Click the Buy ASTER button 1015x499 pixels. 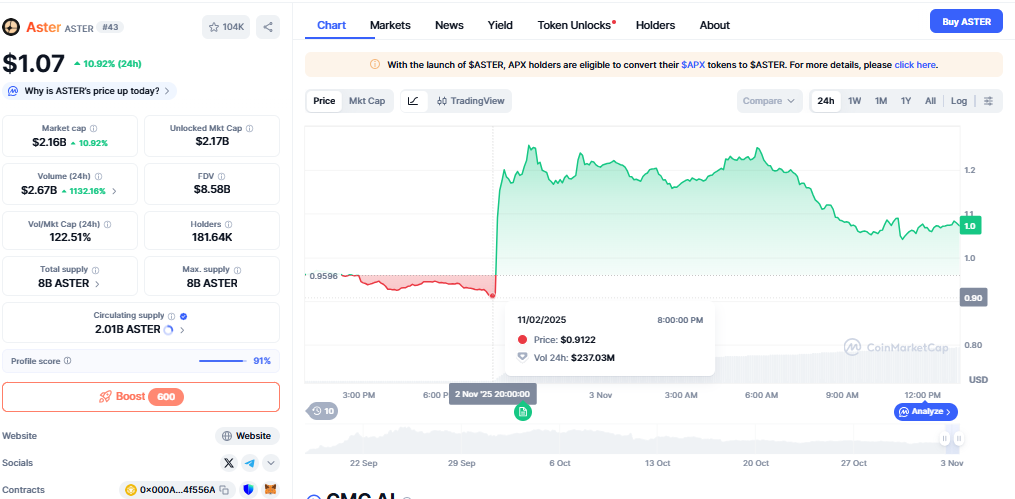(965, 22)
